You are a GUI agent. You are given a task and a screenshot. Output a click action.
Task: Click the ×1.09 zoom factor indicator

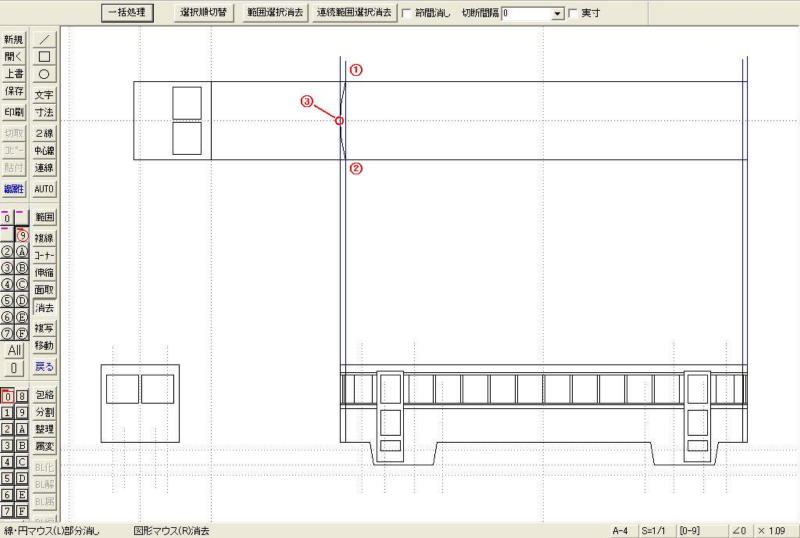[774, 531]
